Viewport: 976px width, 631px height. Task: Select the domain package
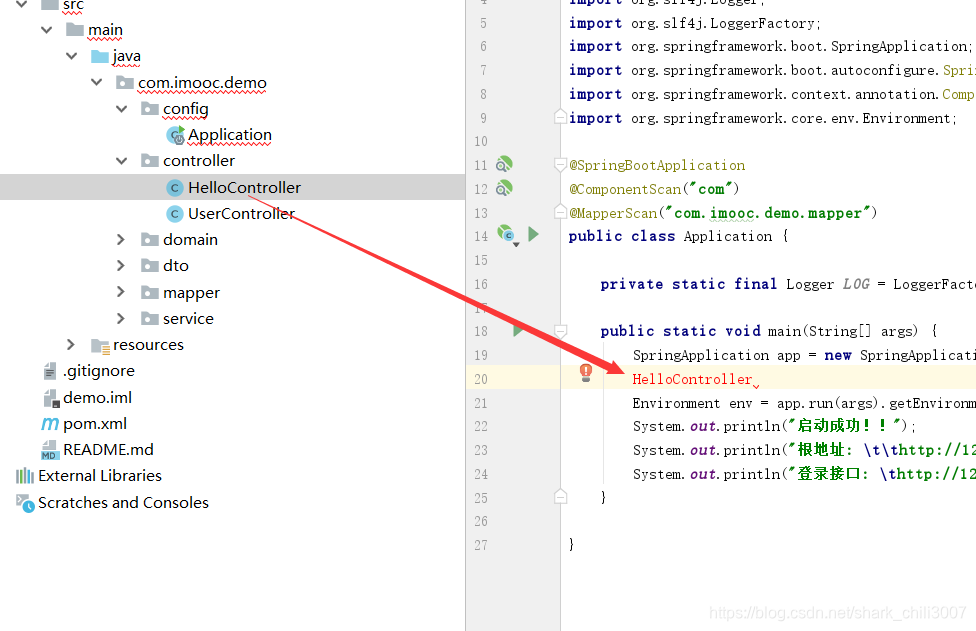pyautogui.click(x=190, y=240)
